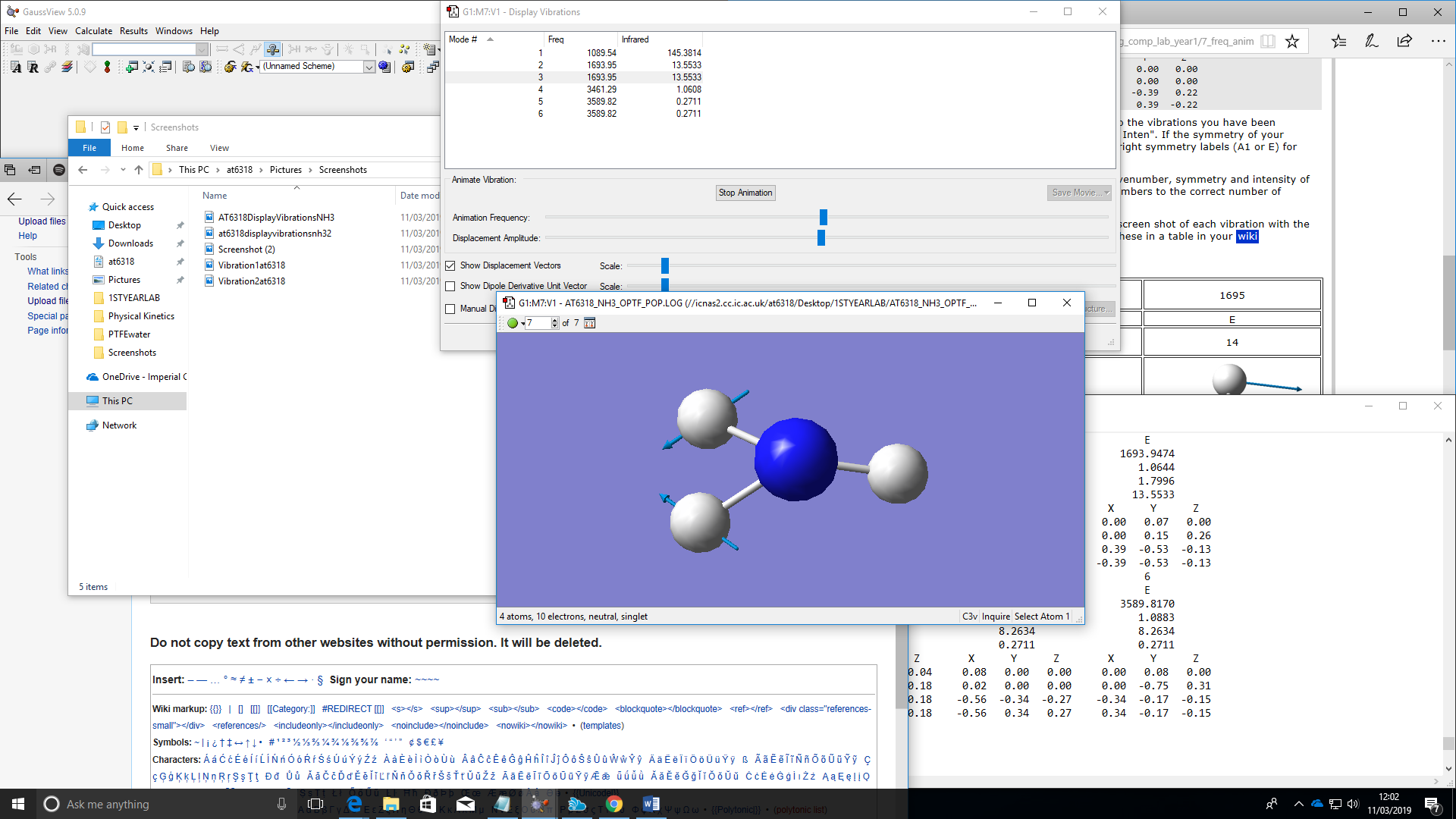
Task: Click the Stop Animation button
Action: point(745,193)
